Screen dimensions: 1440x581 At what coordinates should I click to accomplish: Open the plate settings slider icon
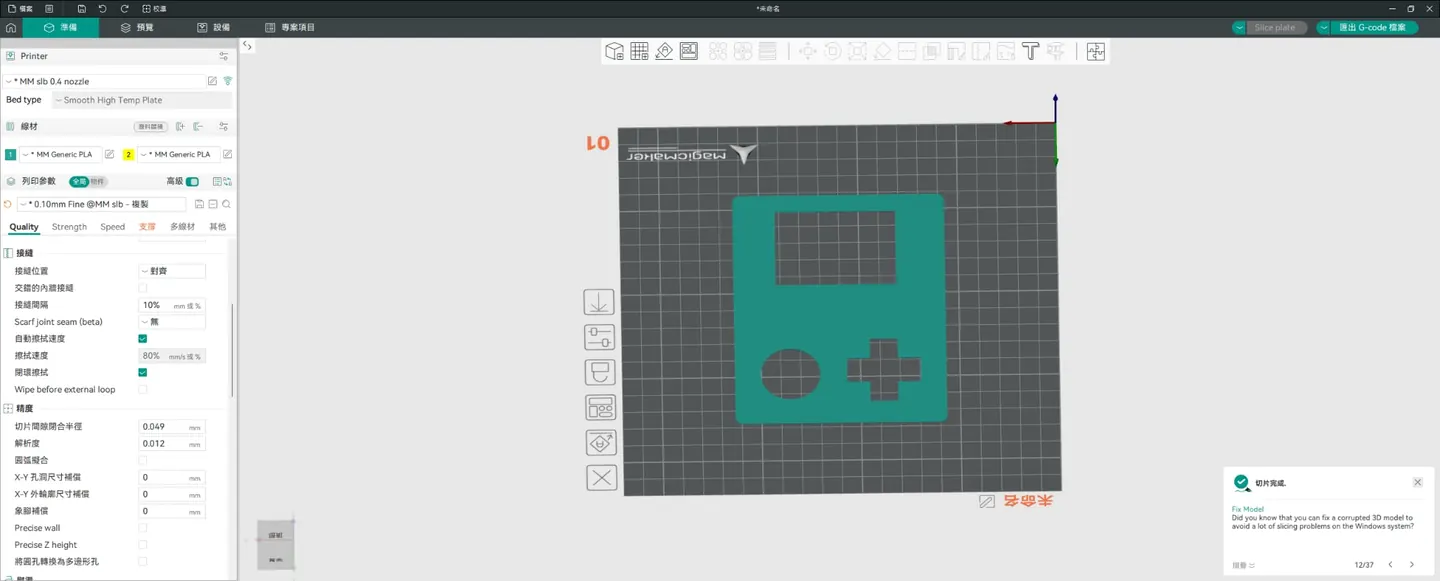[x=600, y=337]
